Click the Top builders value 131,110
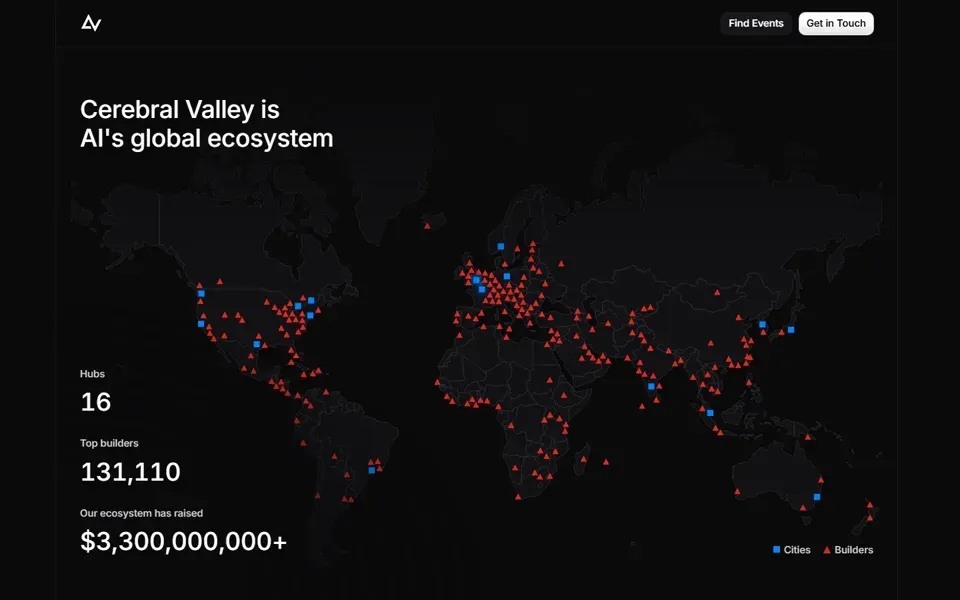 130,472
